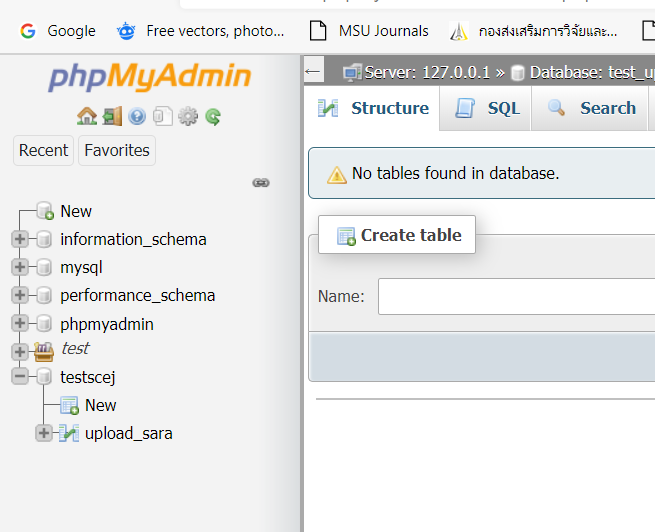
Task: Click the Log out door icon
Action: tap(112, 116)
